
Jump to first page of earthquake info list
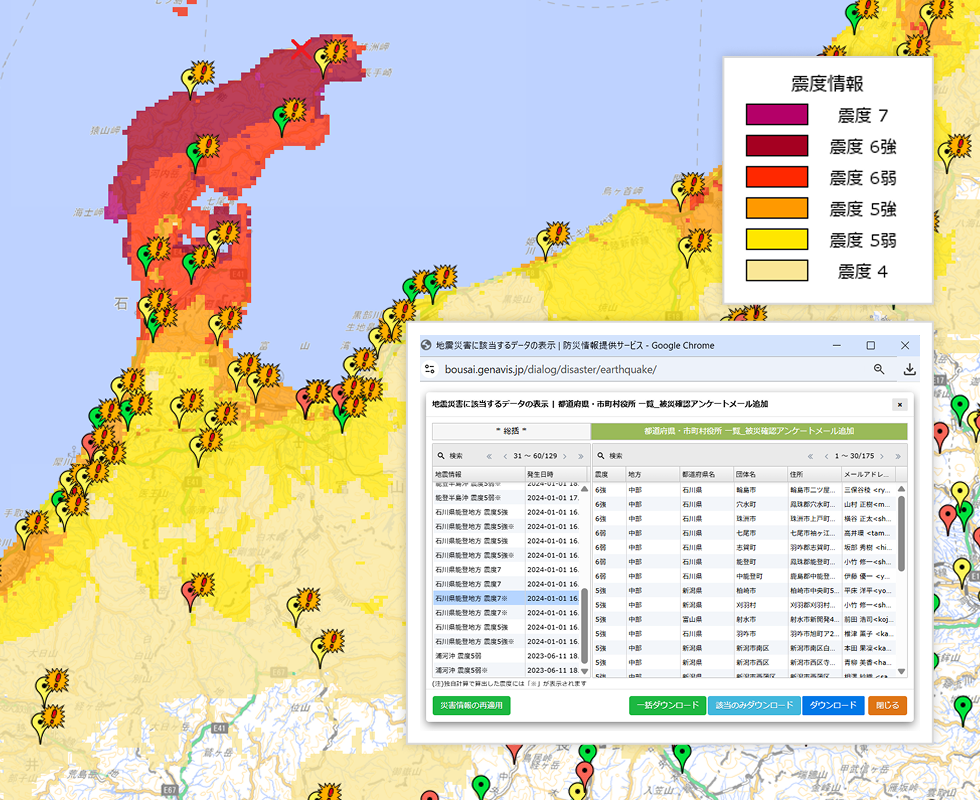489,455
